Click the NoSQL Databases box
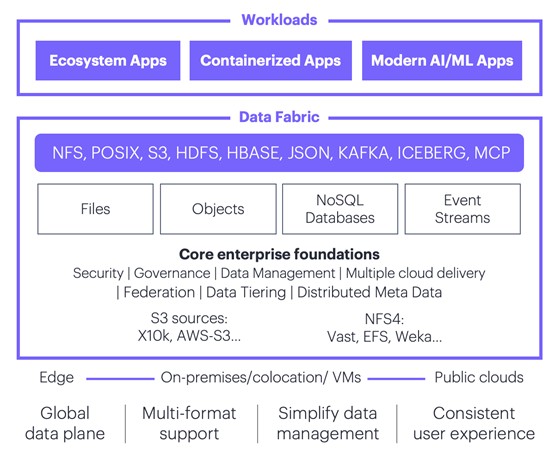Viewport: 555px width, 455px height. 340,209
